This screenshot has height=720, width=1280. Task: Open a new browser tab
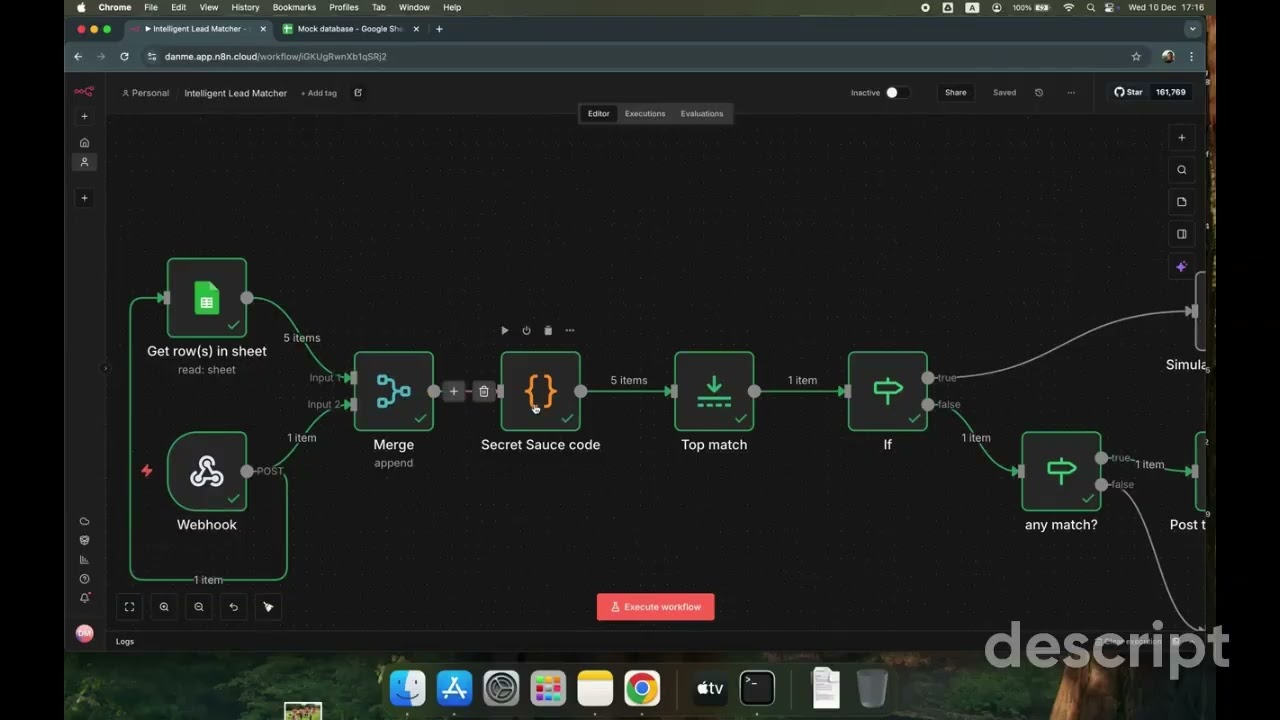coord(439,29)
